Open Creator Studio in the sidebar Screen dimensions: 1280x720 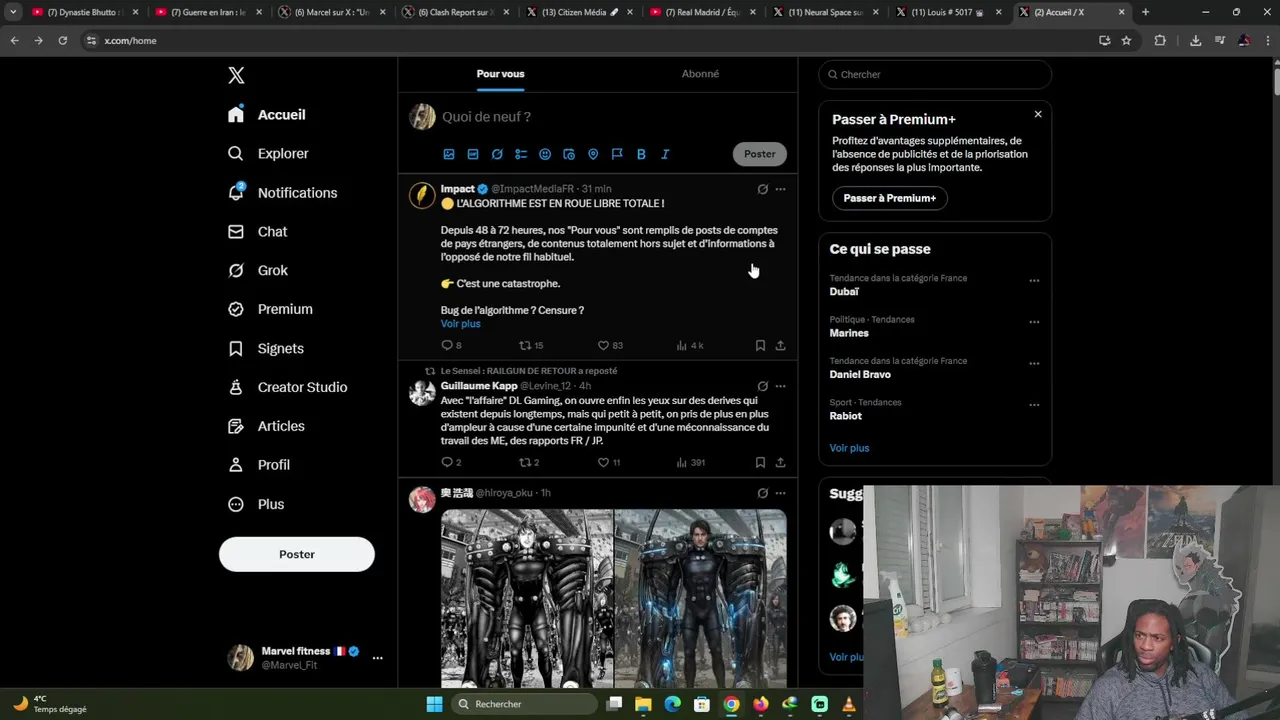click(287, 388)
